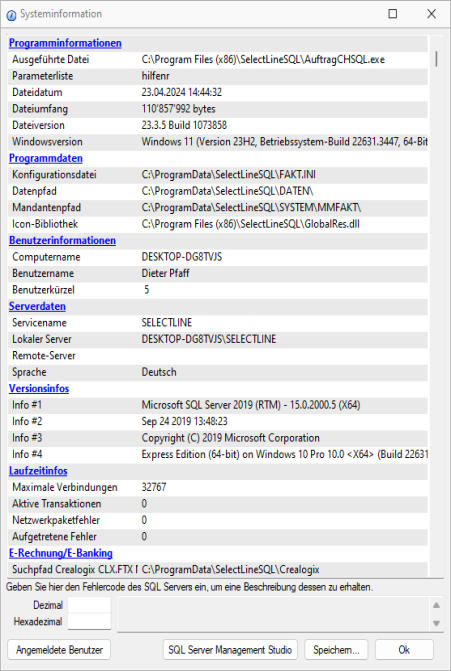Open the Laufzeitinfos section link

tap(38, 471)
